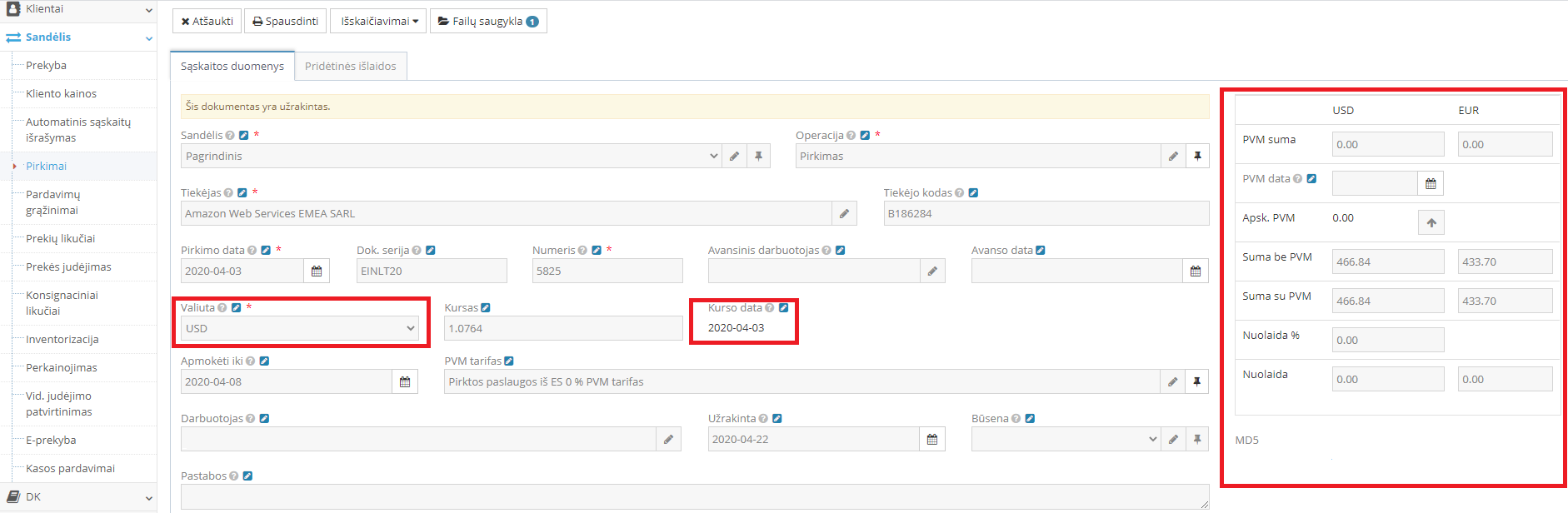
Task: Open the Valiuta currency dropdown
Action: point(300,329)
